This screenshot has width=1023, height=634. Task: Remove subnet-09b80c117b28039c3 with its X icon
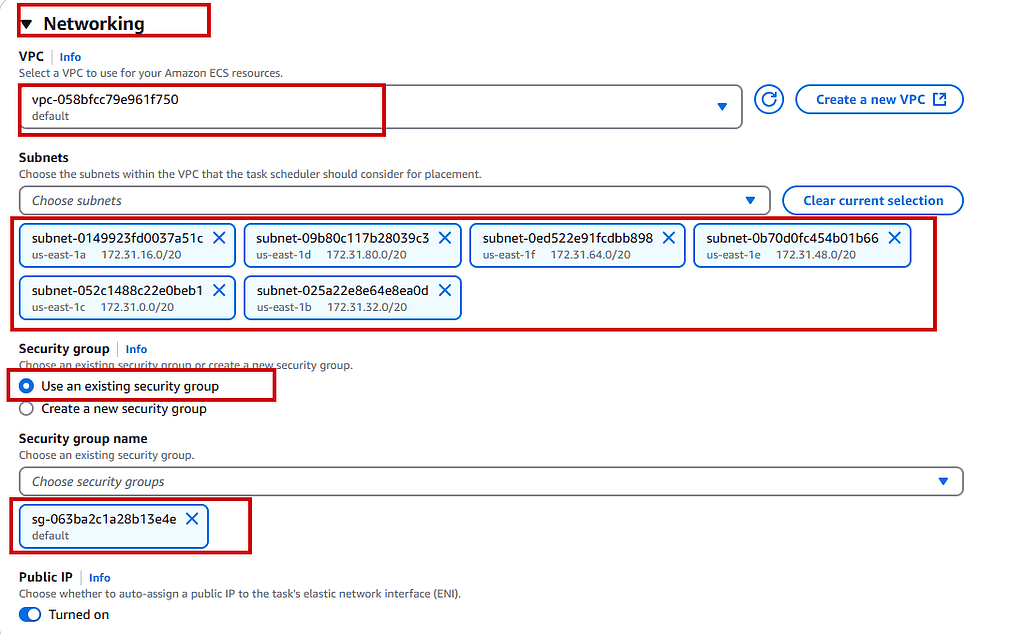click(x=445, y=238)
